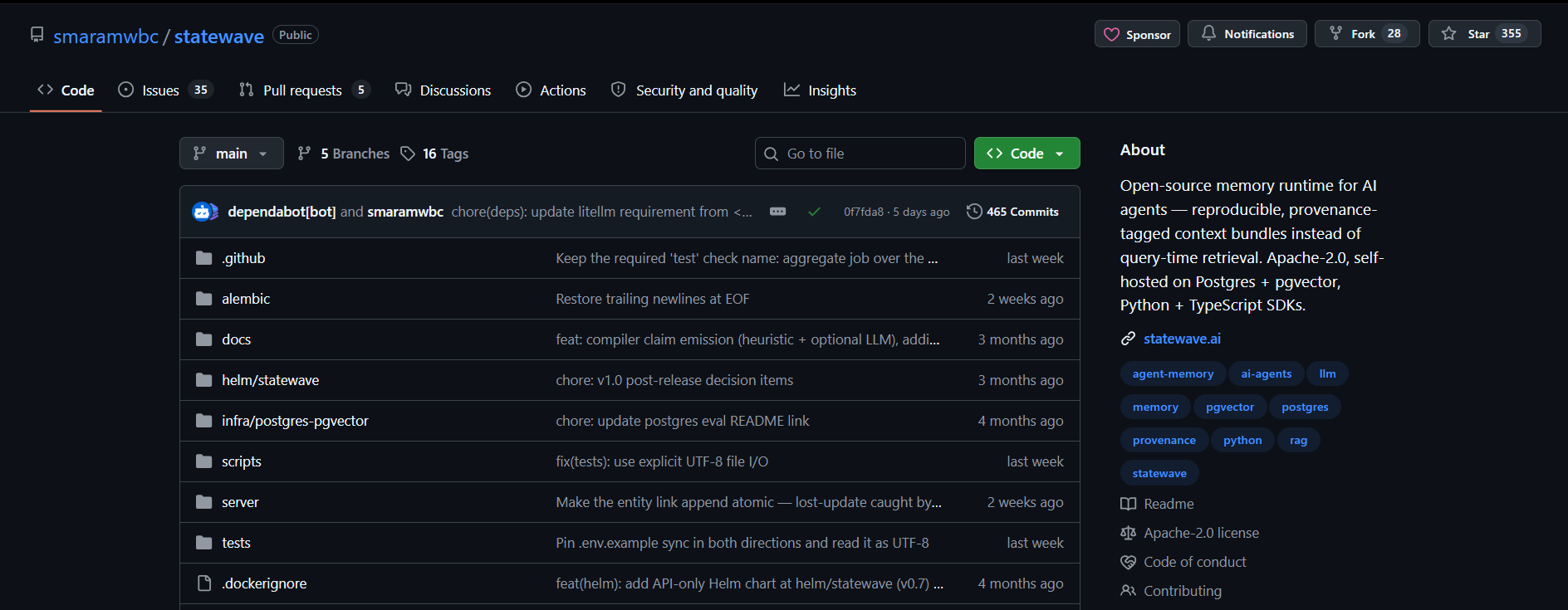Open the Apache-2.0 license link
This screenshot has width=1568, height=610.
(1189, 533)
